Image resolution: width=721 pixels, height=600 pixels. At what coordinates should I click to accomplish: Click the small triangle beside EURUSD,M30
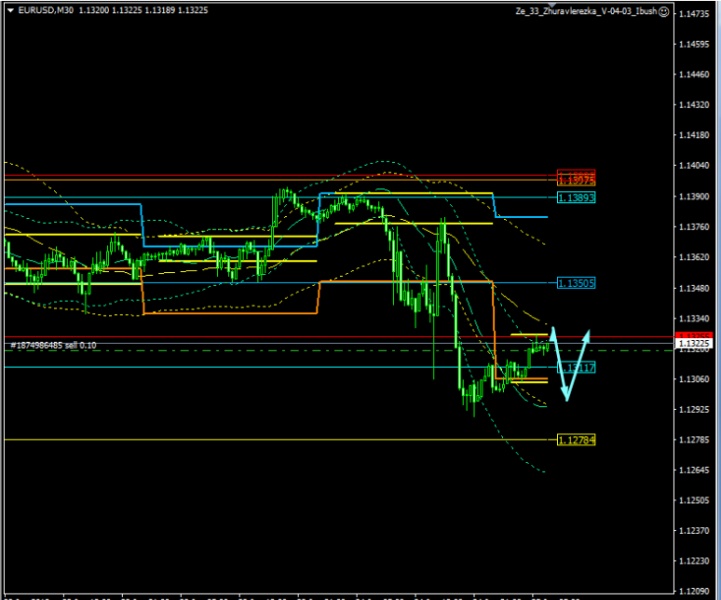point(9,10)
